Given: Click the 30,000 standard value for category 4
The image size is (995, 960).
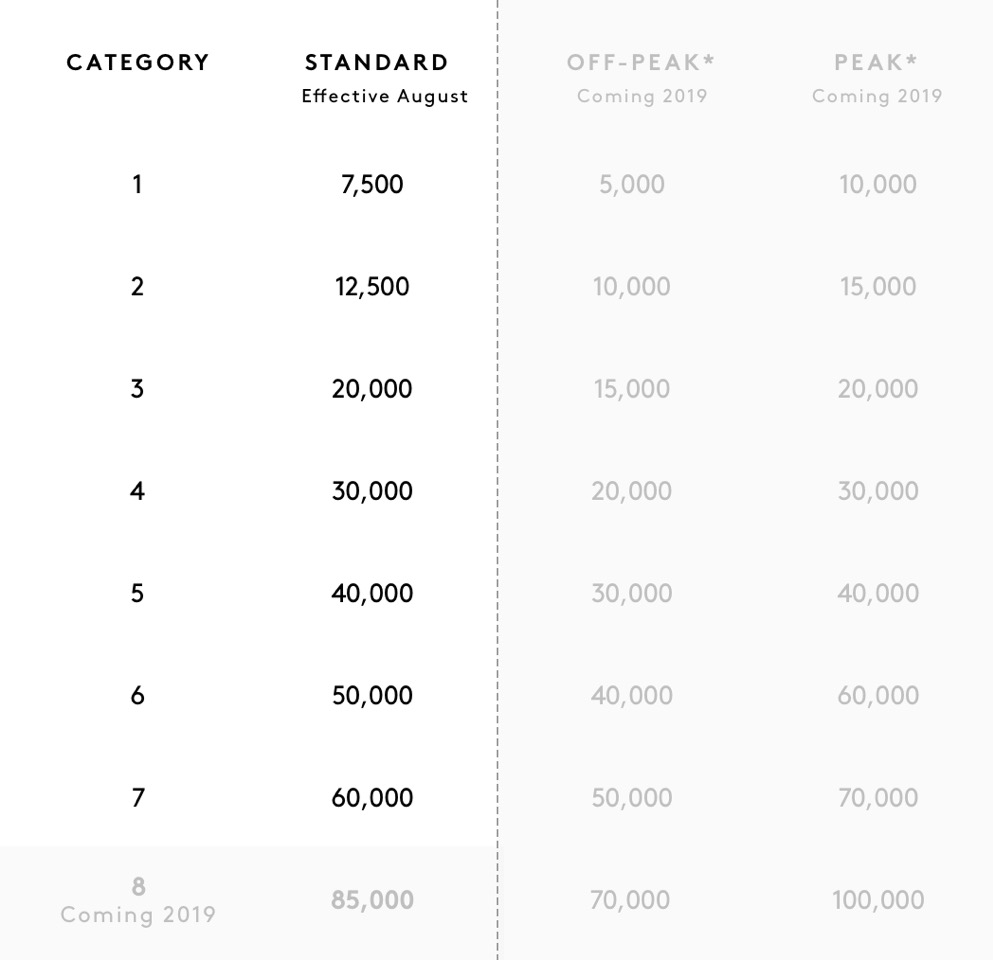Looking at the screenshot, I should (x=372, y=491).
